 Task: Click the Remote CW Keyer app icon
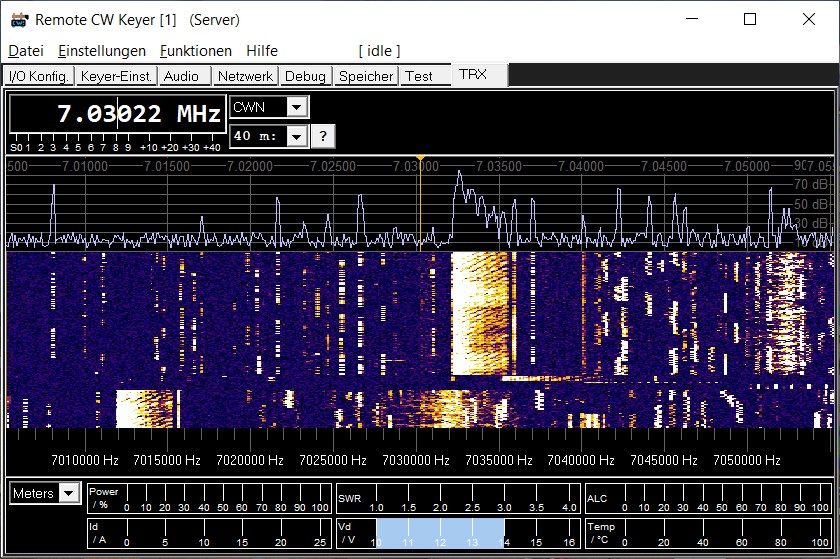pos(19,20)
